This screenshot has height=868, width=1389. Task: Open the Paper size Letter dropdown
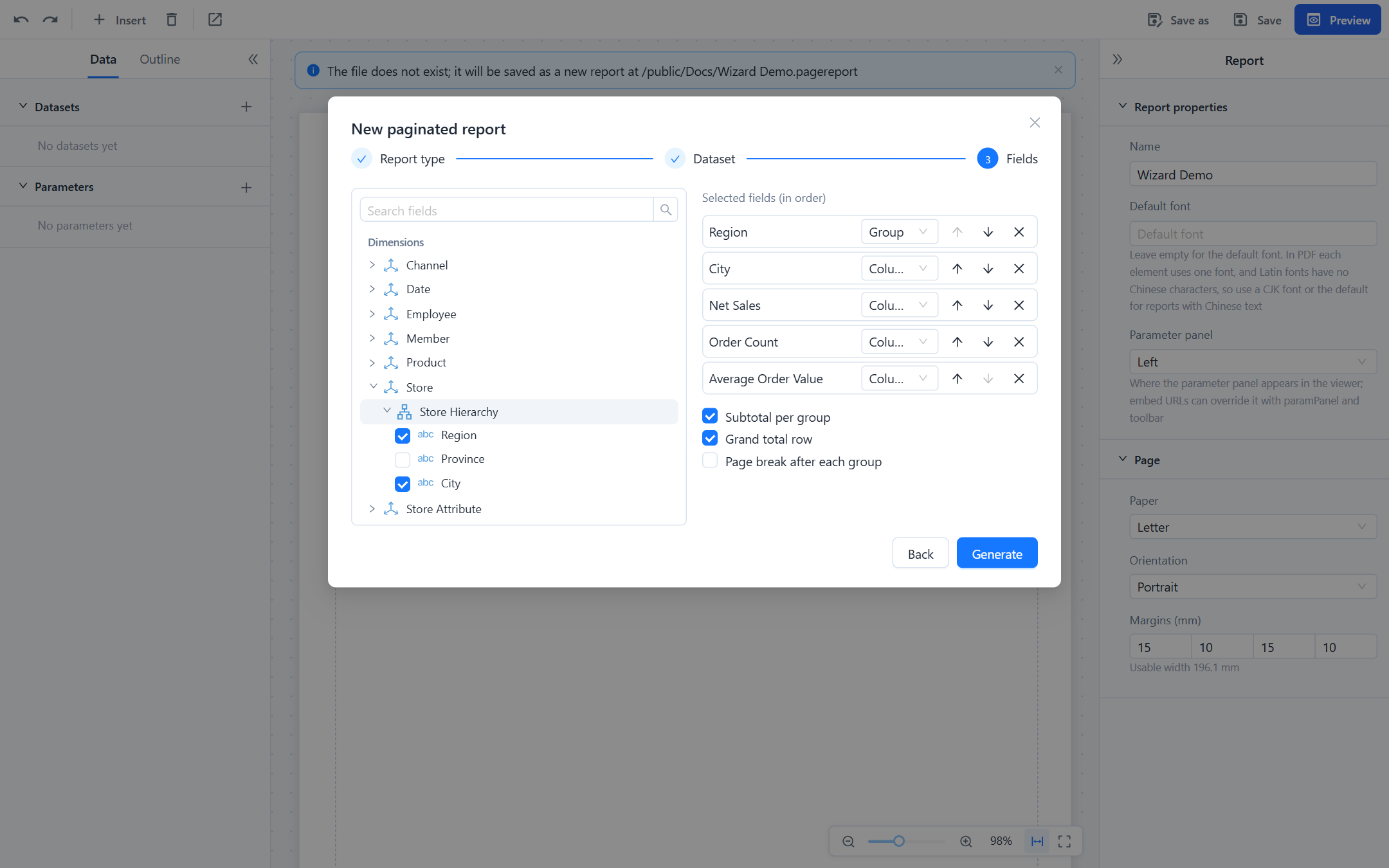1253,527
